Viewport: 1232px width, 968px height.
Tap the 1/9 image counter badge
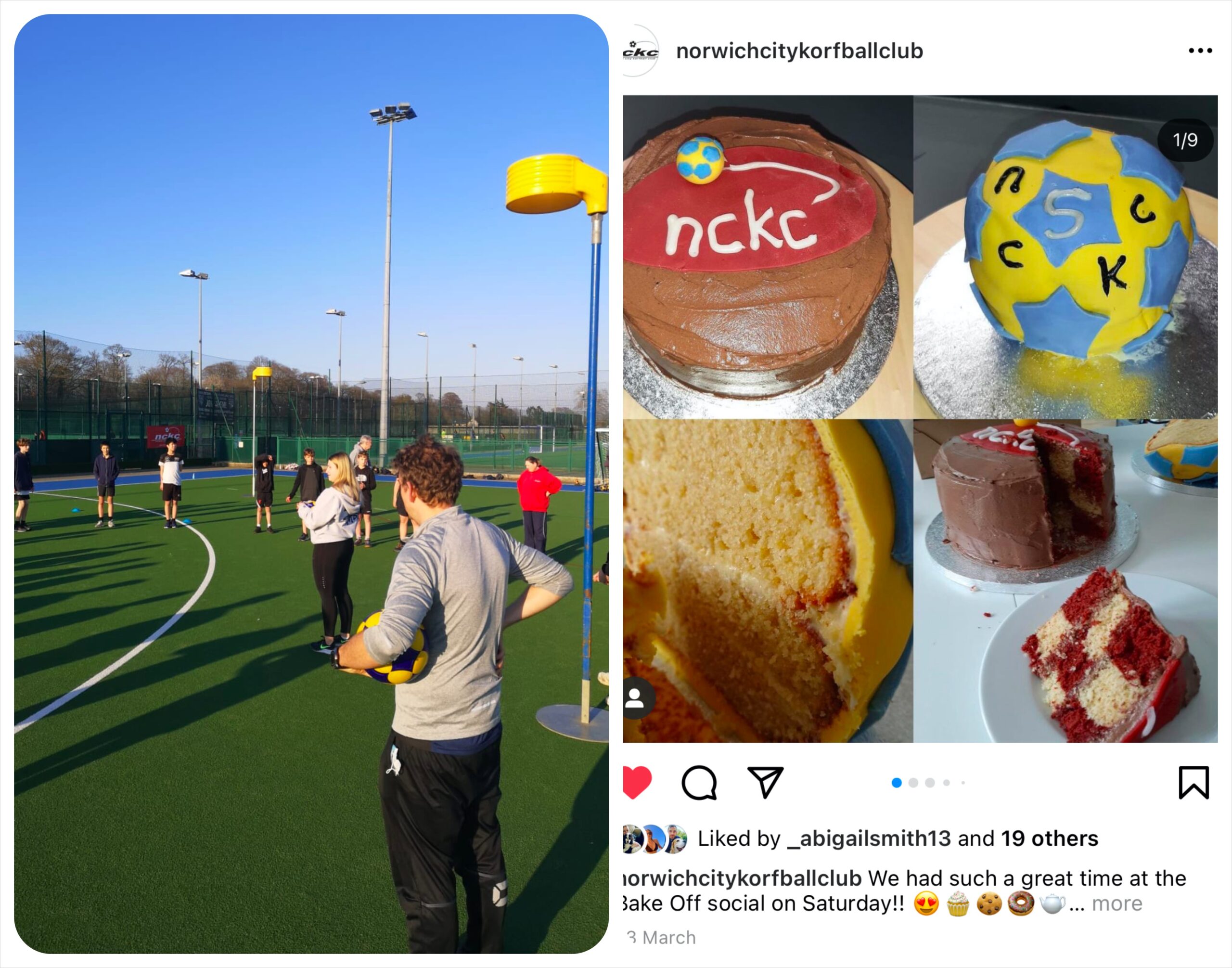(1185, 140)
